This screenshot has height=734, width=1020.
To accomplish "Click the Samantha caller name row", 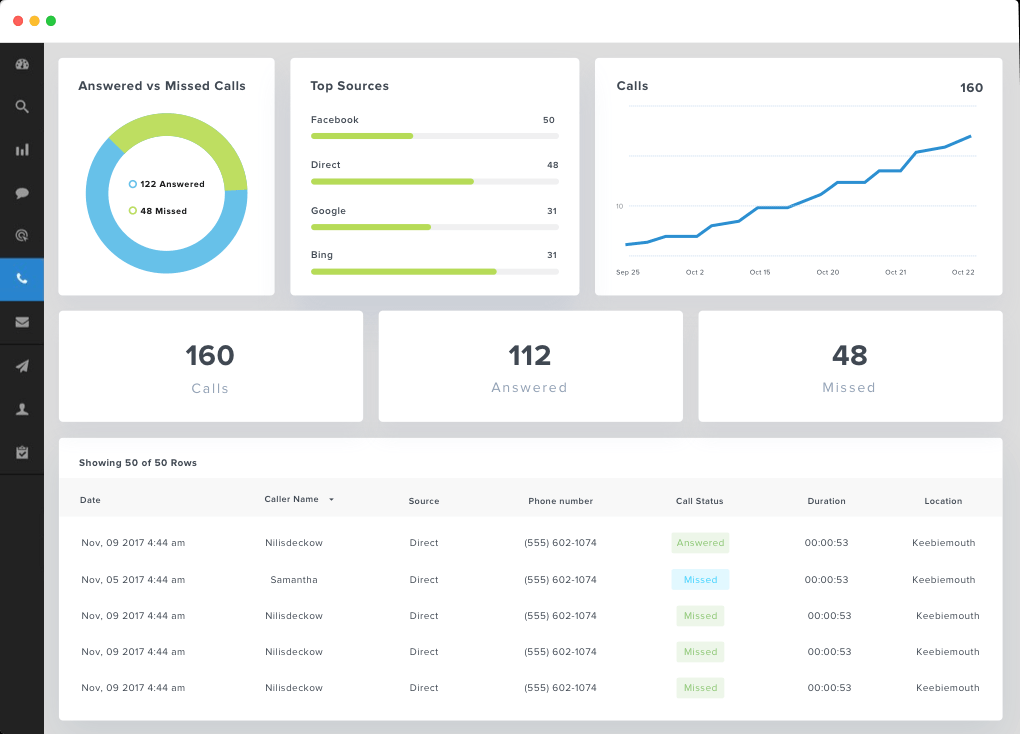I will 294,580.
